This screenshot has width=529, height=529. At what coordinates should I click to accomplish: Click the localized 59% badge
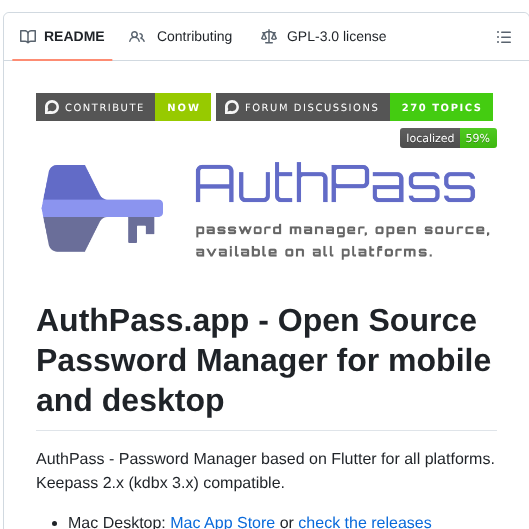pyautogui.click(x=448, y=138)
